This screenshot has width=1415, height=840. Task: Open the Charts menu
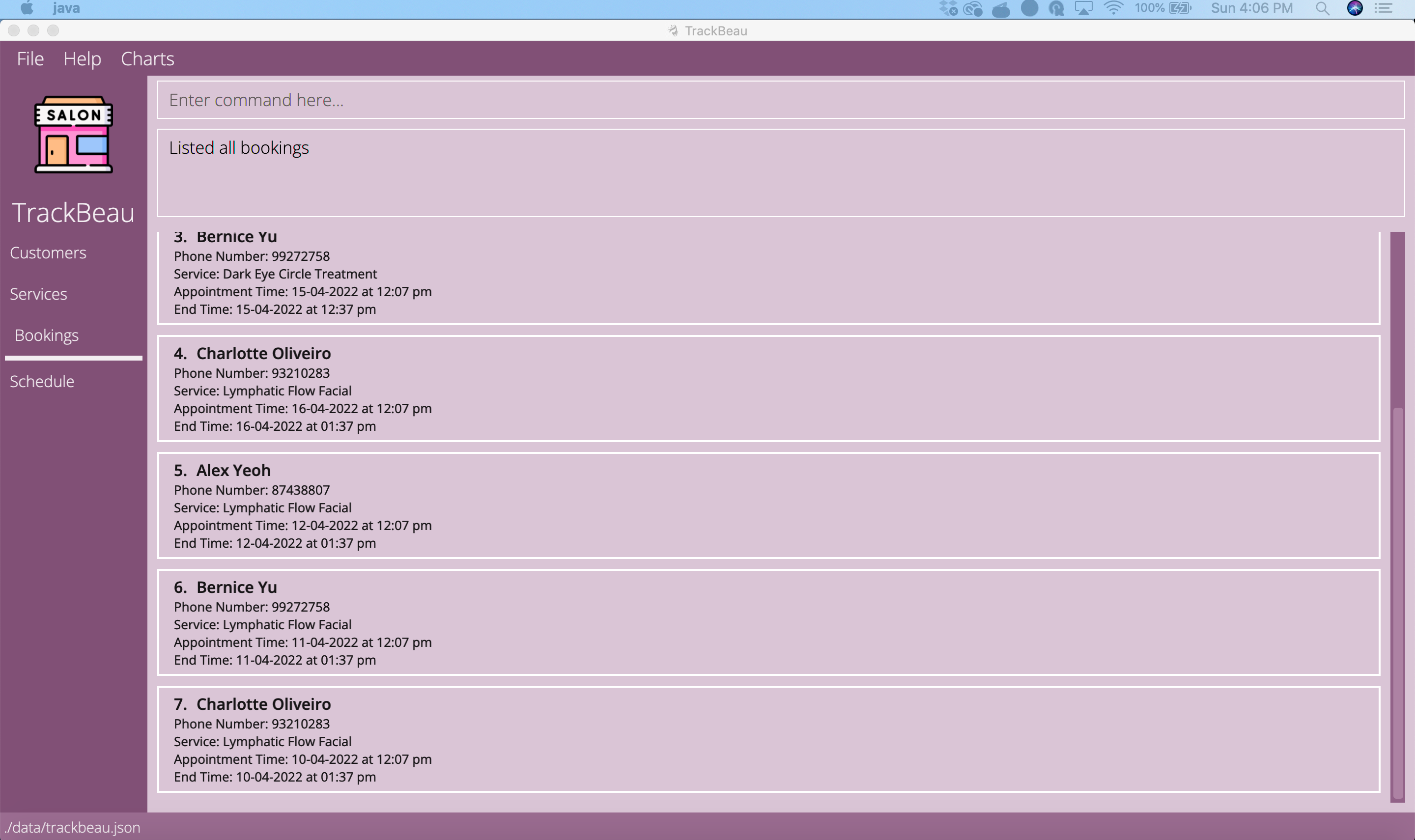click(x=147, y=59)
